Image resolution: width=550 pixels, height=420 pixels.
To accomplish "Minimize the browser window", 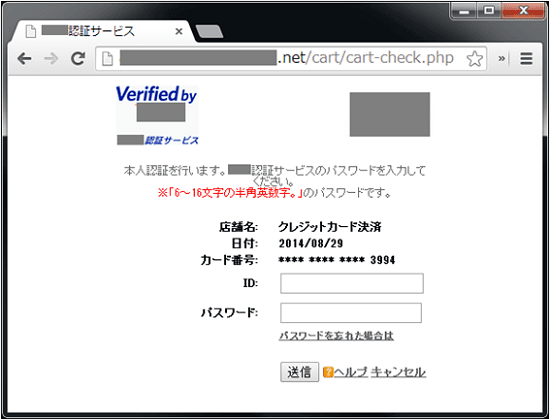I will pyautogui.click(x=464, y=12).
